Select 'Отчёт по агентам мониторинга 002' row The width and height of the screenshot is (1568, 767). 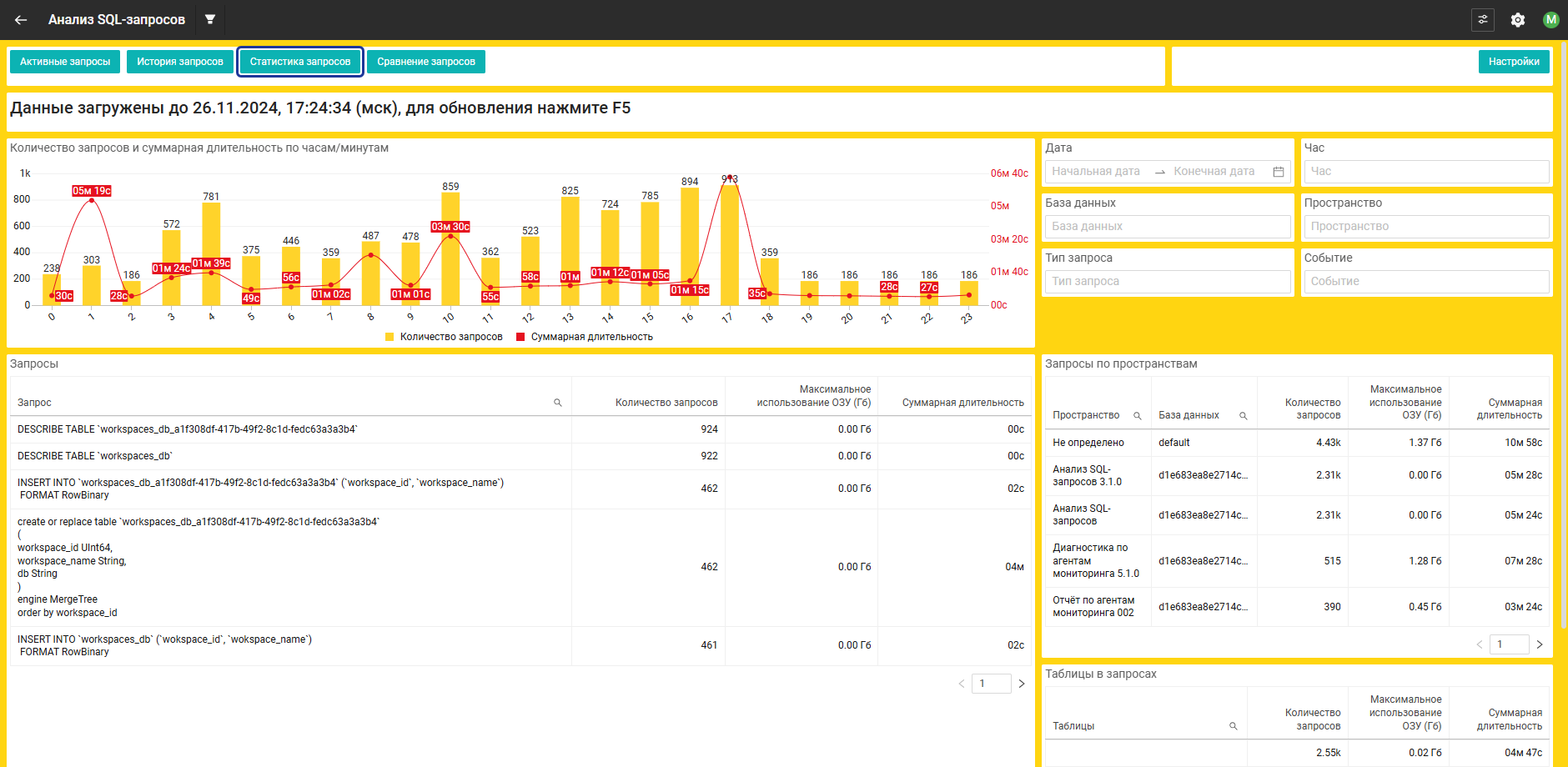(x=1297, y=607)
